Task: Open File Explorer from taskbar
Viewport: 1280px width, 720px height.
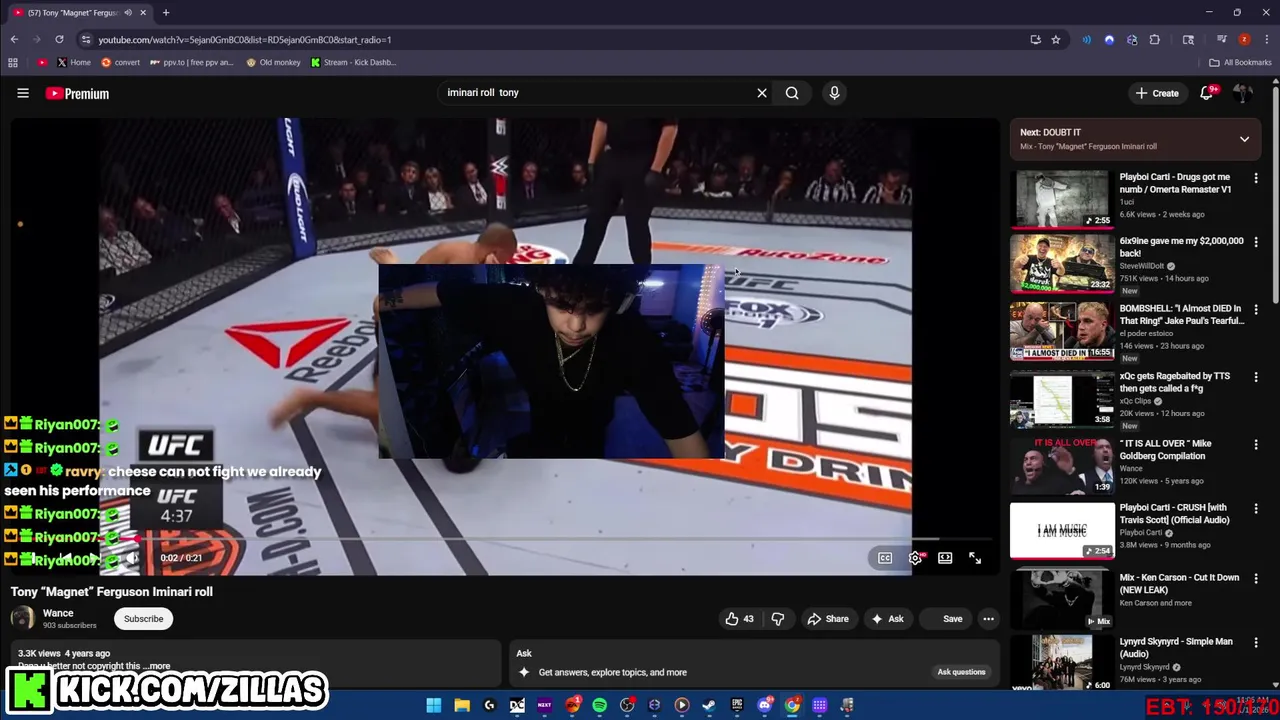Action: [x=462, y=705]
